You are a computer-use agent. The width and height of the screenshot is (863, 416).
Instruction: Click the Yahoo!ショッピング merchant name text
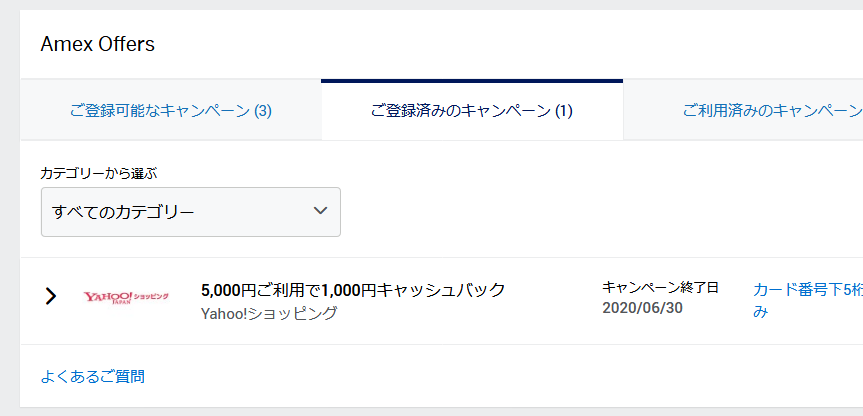coord(269,313)
